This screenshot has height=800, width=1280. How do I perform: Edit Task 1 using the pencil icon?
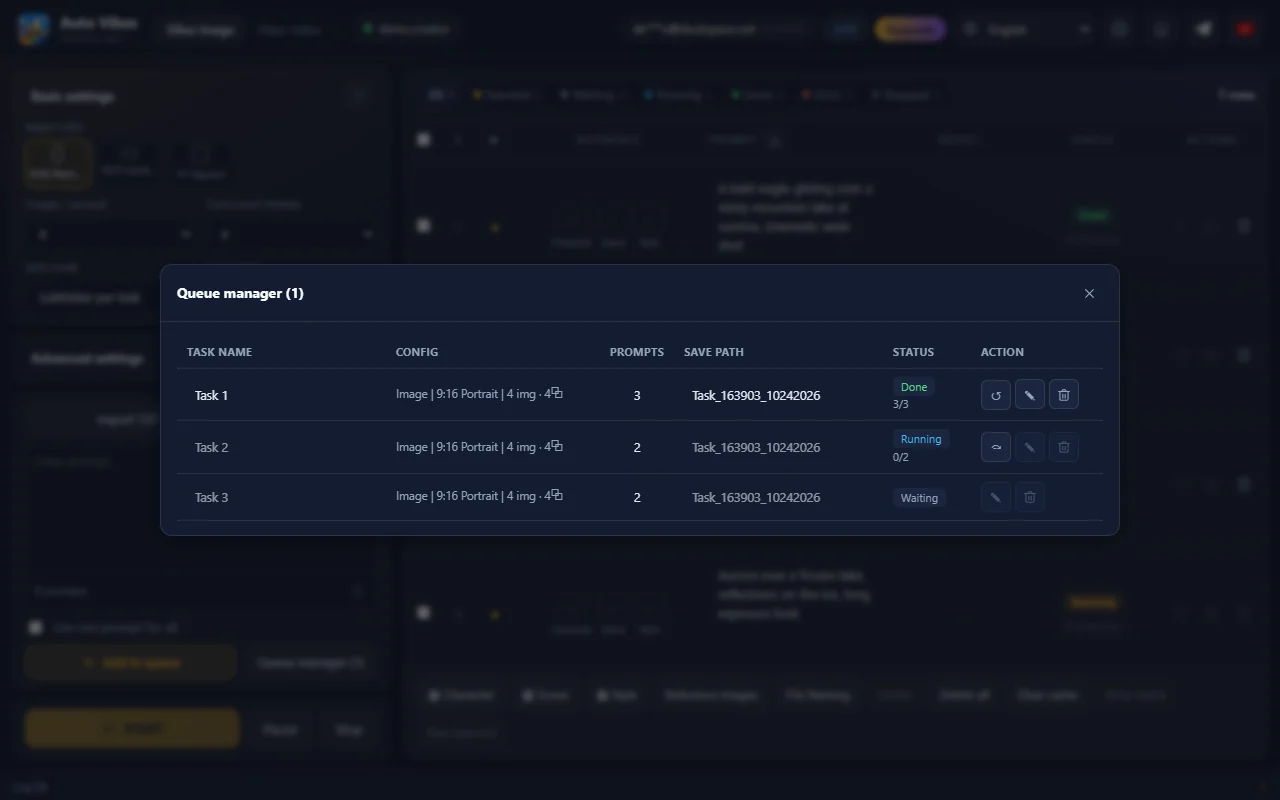pos(1030,395)
